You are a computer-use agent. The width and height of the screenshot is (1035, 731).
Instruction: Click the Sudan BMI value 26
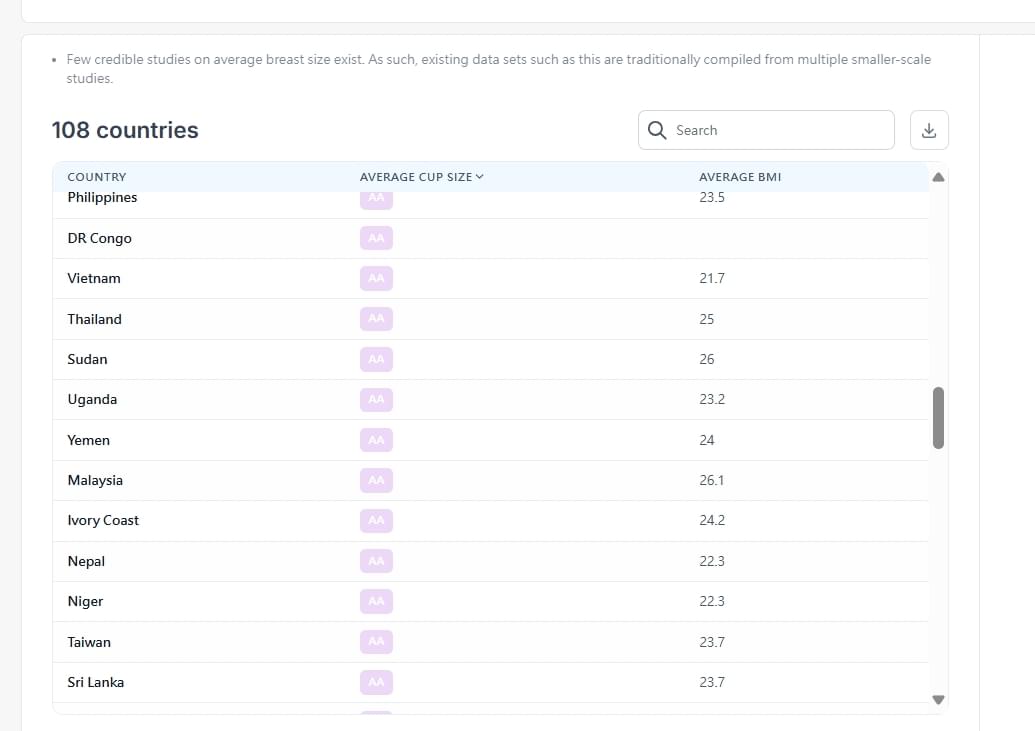pyautogui.click(x=707, y=359)
